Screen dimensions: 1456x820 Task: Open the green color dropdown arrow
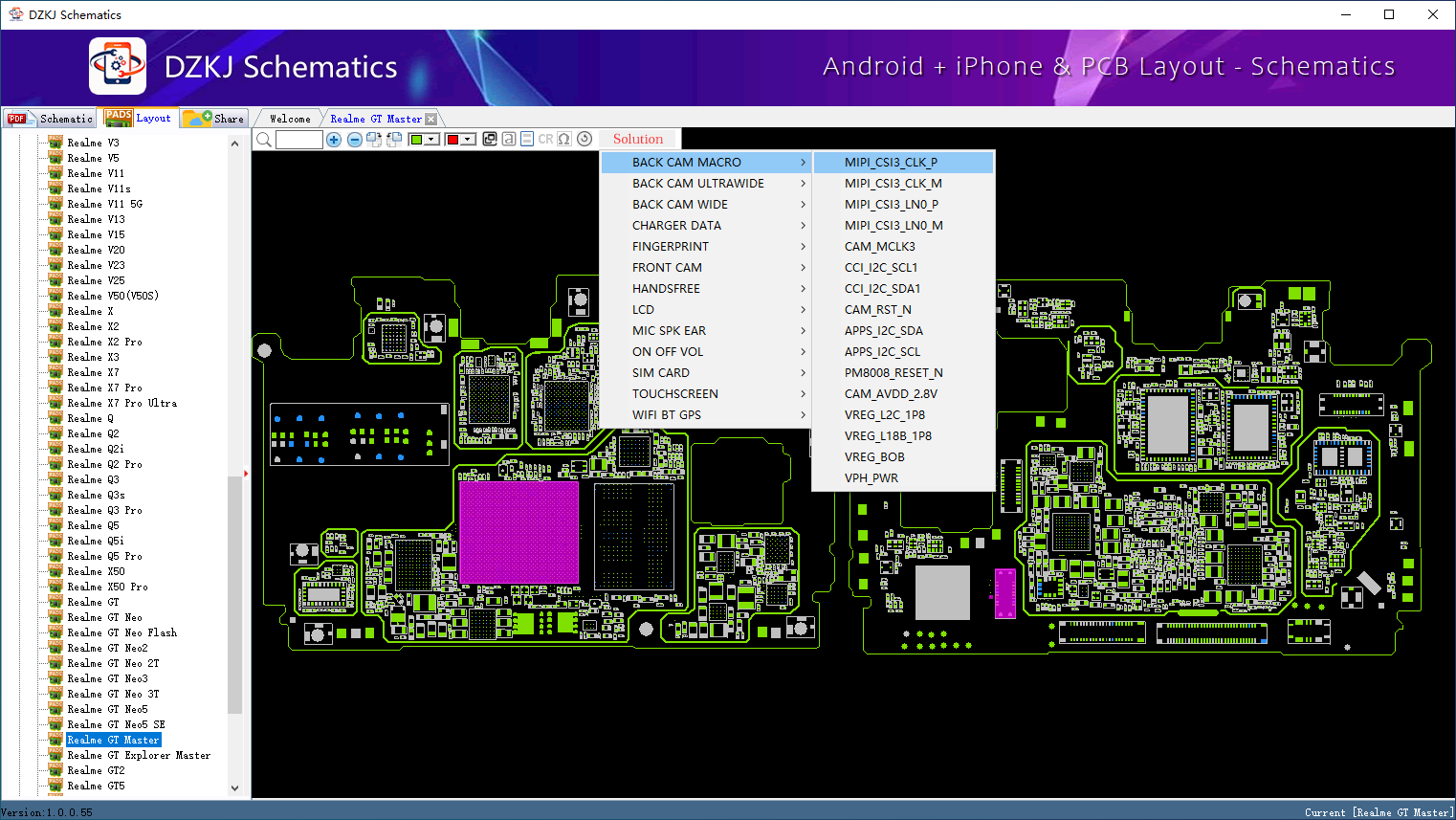(x=432, y=140)
